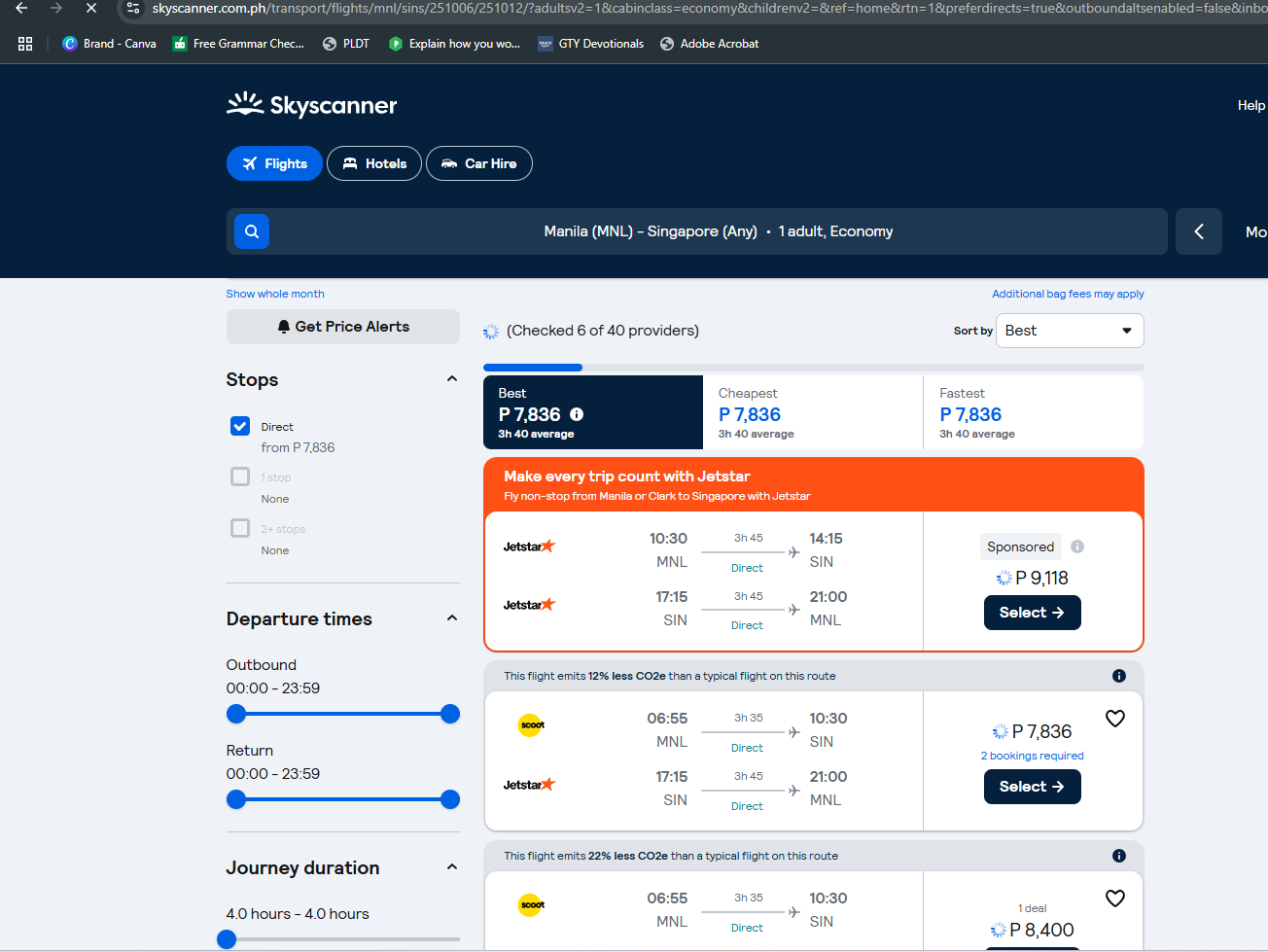
Task: Click '1 deal' label above P 8,400
Action: 1033,908
